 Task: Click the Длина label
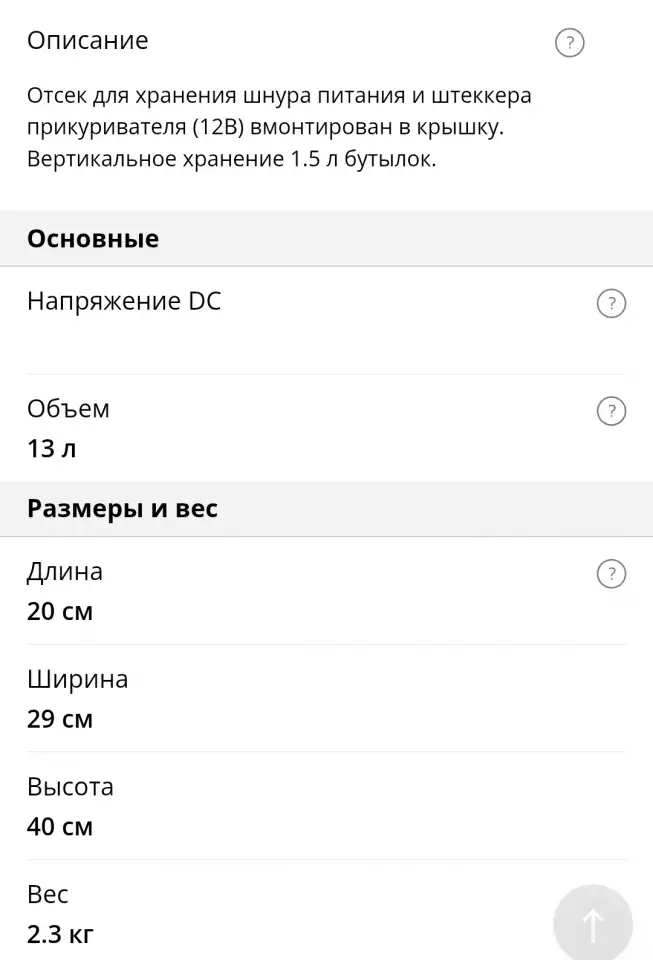point(65,572)
